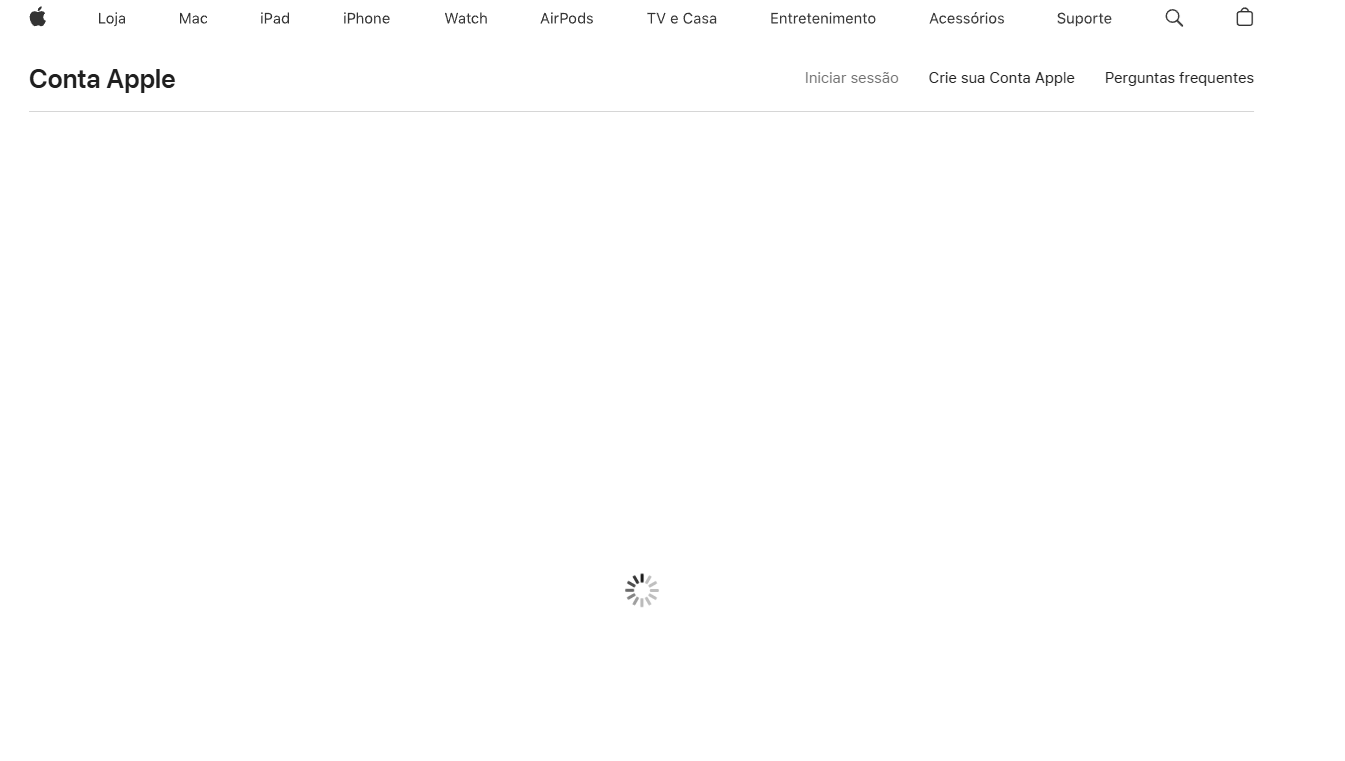Open the TV e Casa menu
This screenshot has height=761, width=1345.
point(682,19)
